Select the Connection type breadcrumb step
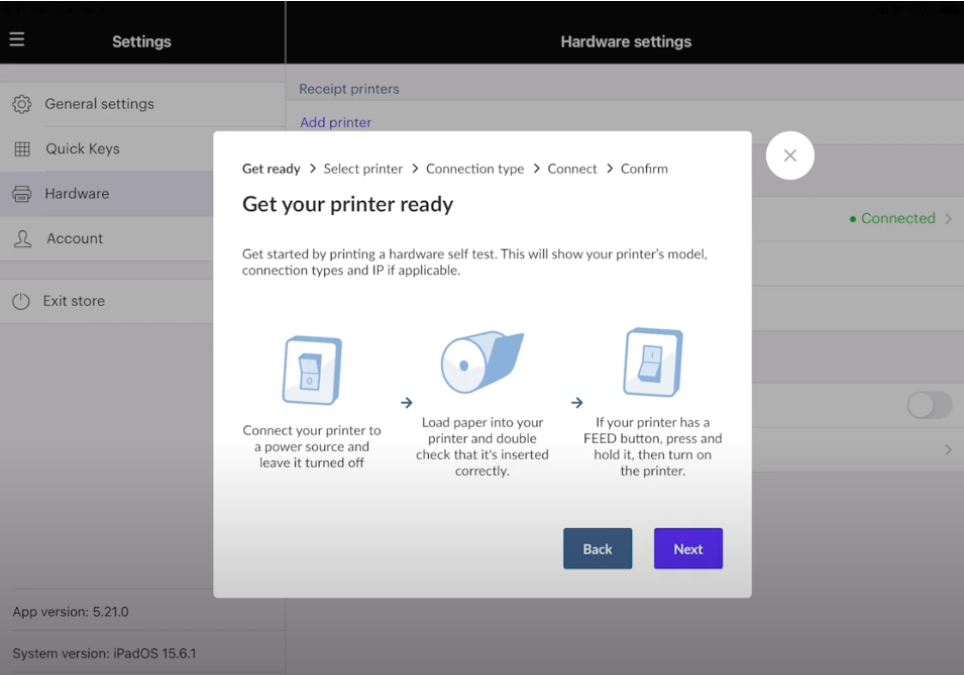This screenshot has width=964, height=675. pyautogui.click(x=475, y=169)
